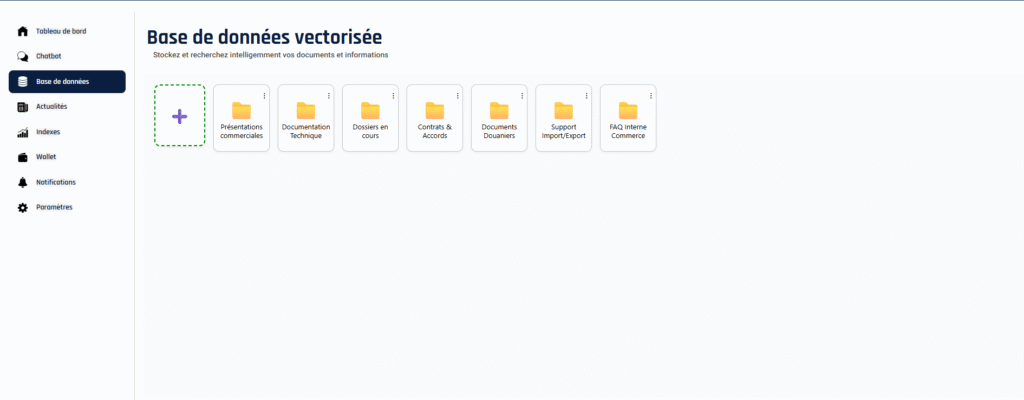Open the Support Import/Export folder icon
Image resolution: width=1024 pixels, height=400 pixels.
[564, 110]
